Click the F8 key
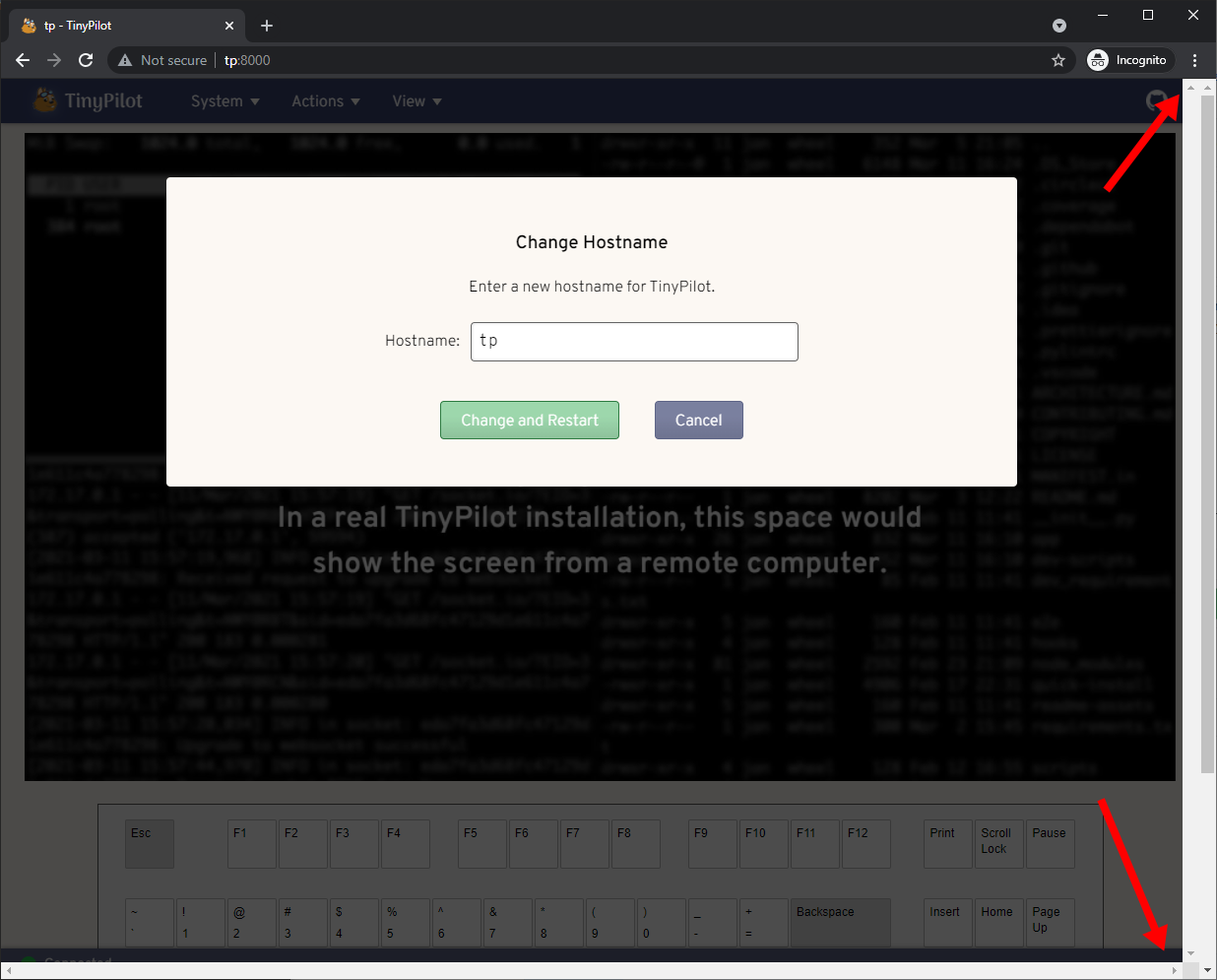Image resolution: width=1217 pixels, height=980 pixels. point(636,844)
